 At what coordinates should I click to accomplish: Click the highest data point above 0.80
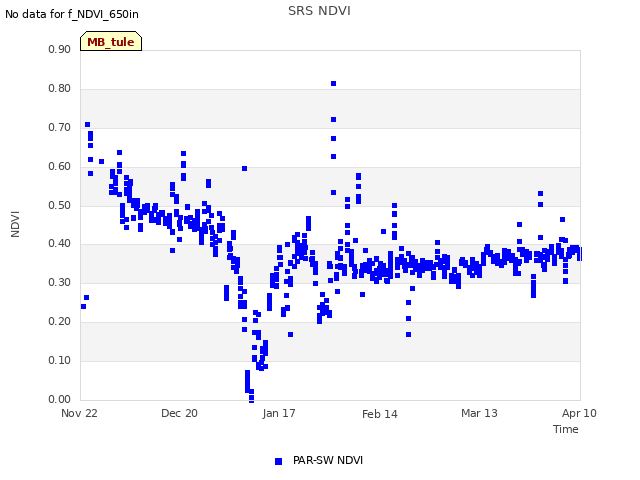(333, 84)
